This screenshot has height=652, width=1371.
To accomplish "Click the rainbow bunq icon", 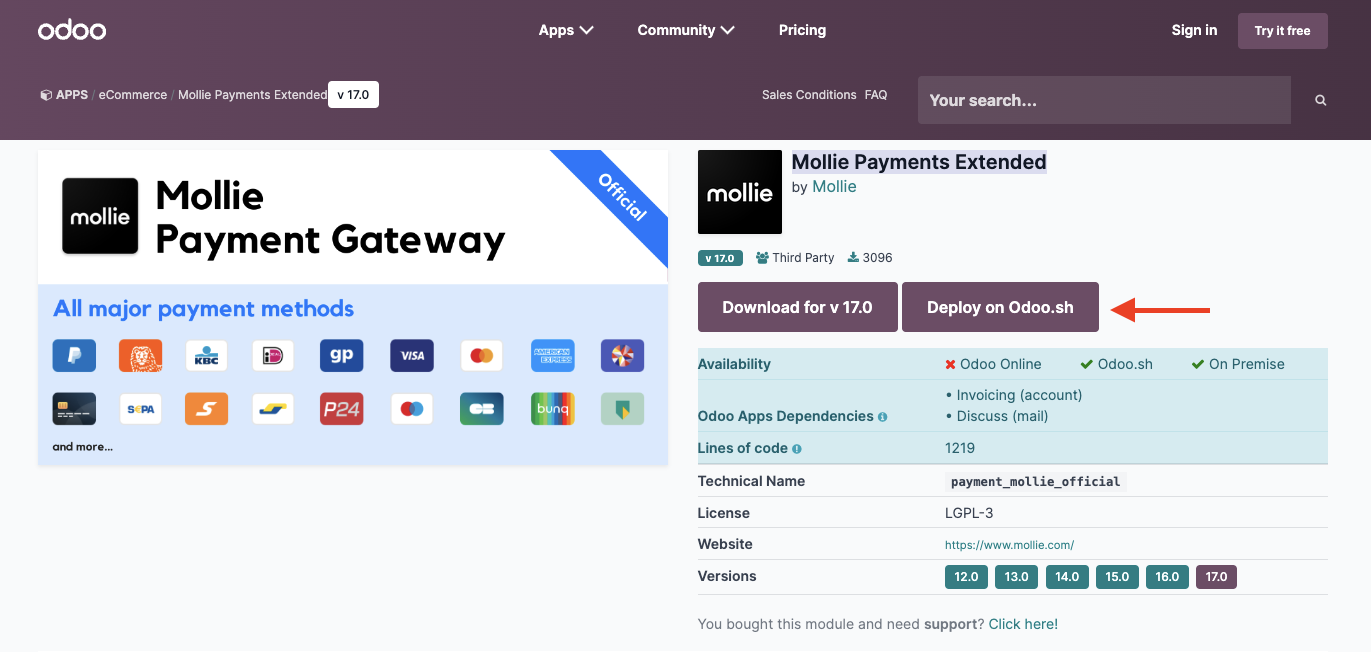I will 553,408.
